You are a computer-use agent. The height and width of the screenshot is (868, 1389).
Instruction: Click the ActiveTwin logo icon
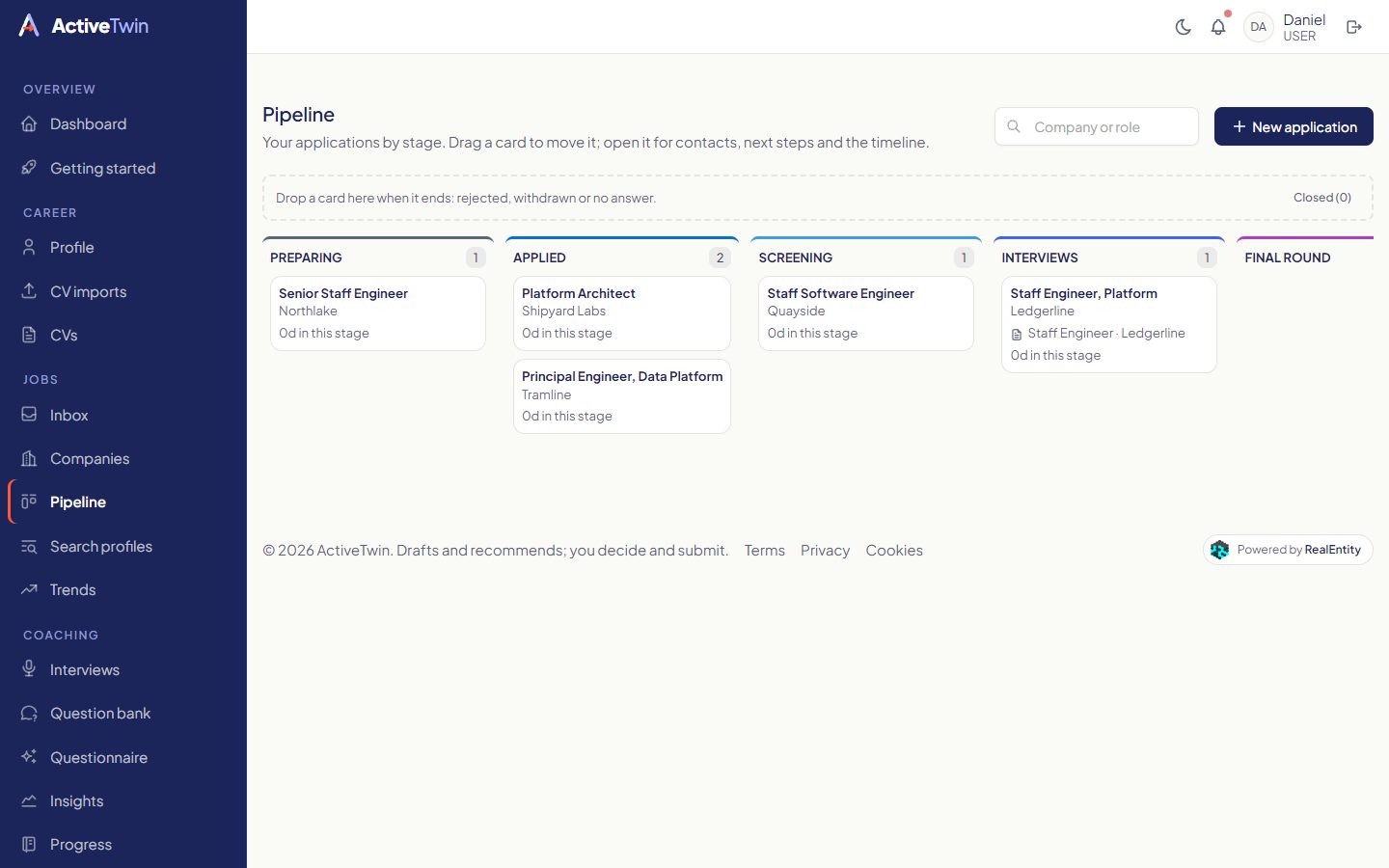pyautogui.click(x=29, y=26)
